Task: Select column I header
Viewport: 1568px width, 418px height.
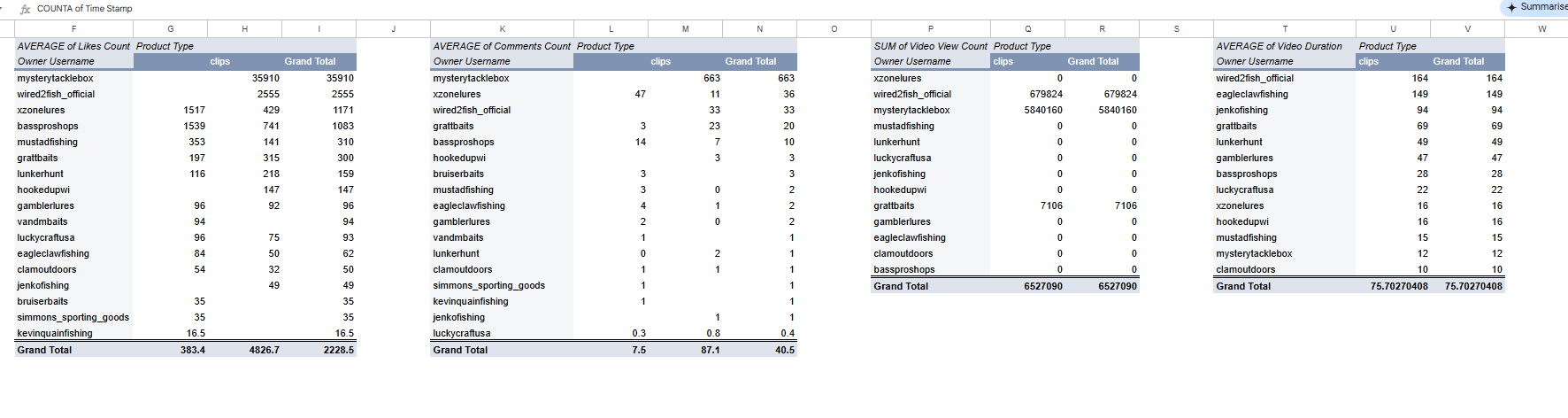Action: point(319,28)
